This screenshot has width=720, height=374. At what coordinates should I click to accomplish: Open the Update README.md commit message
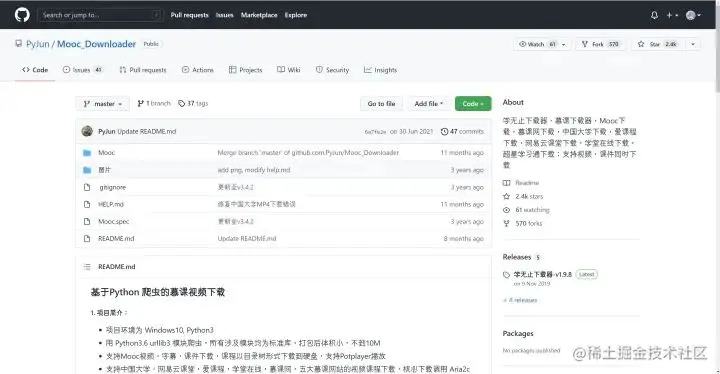147,131
